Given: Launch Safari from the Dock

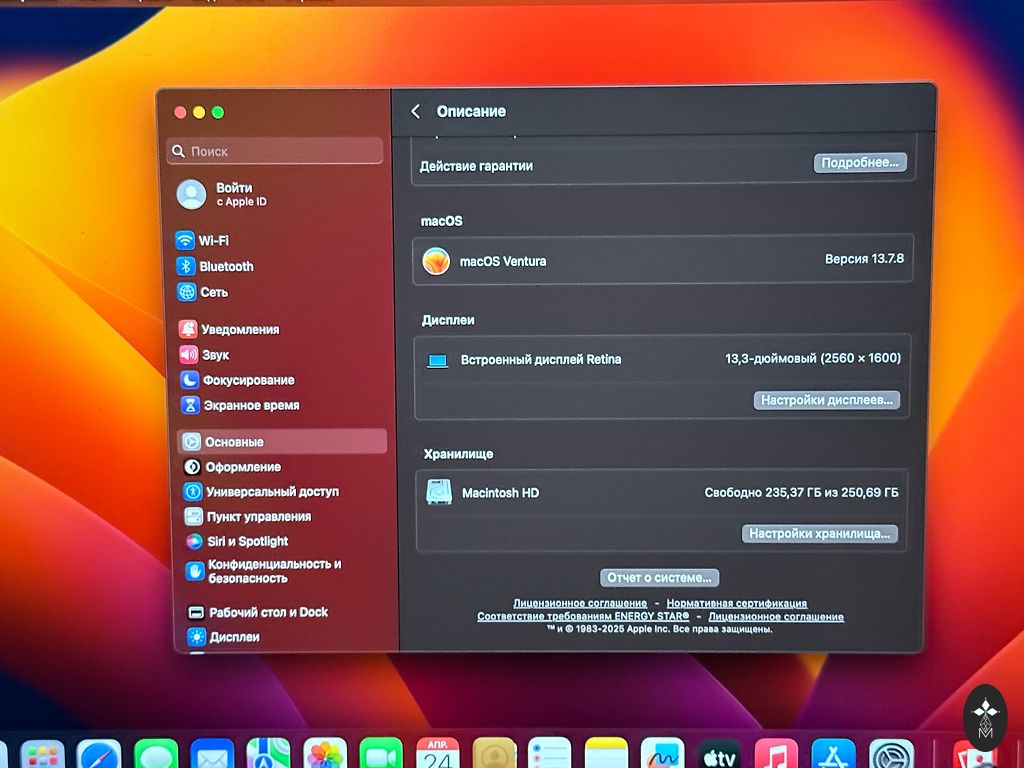Looking at the screenshot, I should tap(99, 755).
